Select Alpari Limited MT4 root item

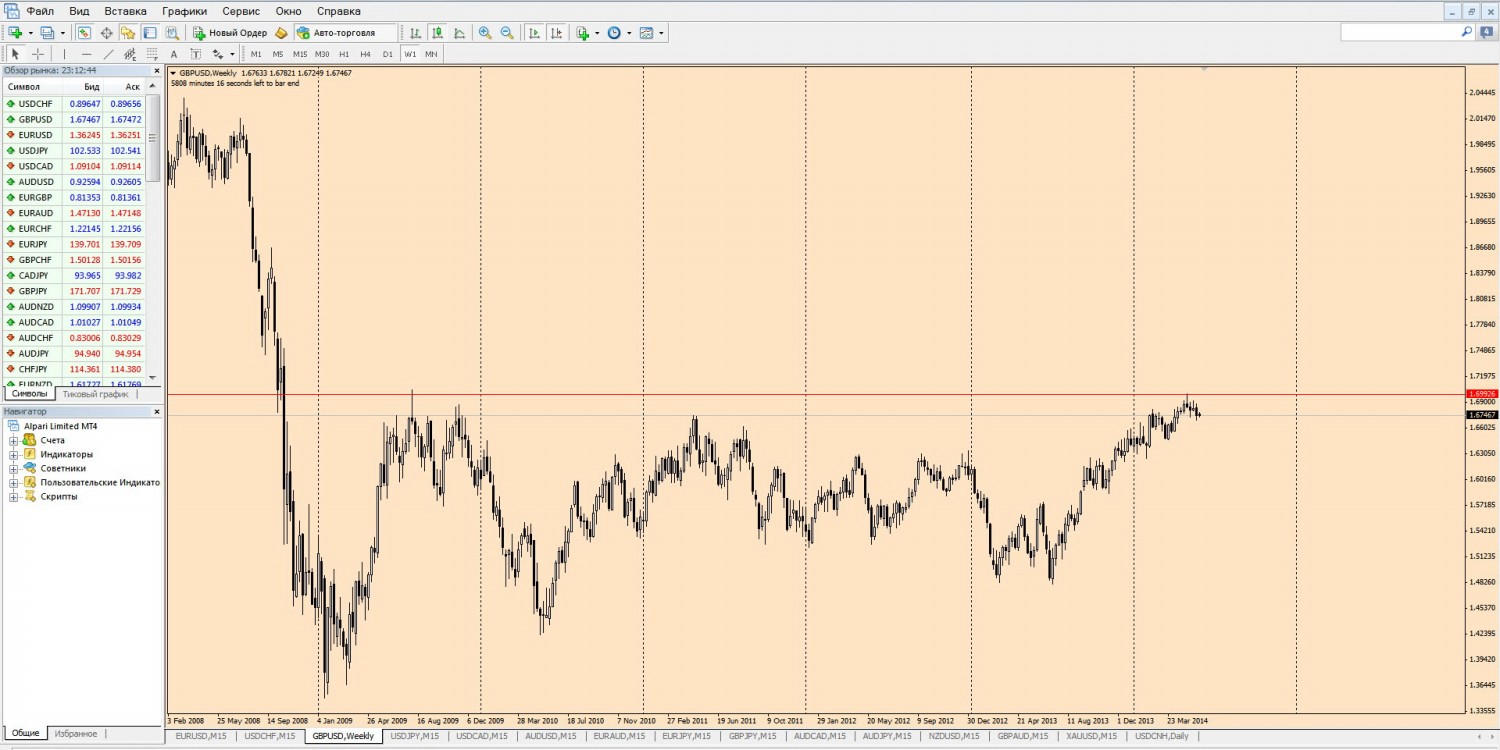point(60,426)
